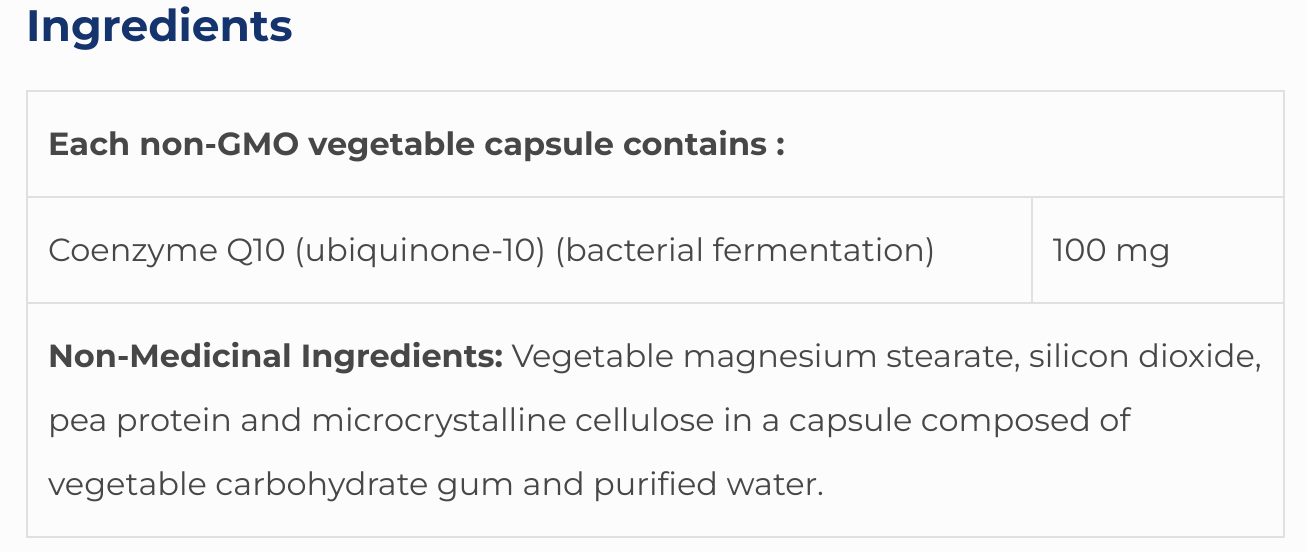The height and width of the screenshot is (552, 1306).
Task: Click the word "contains" in table header
Action: (x=695, y=144)
